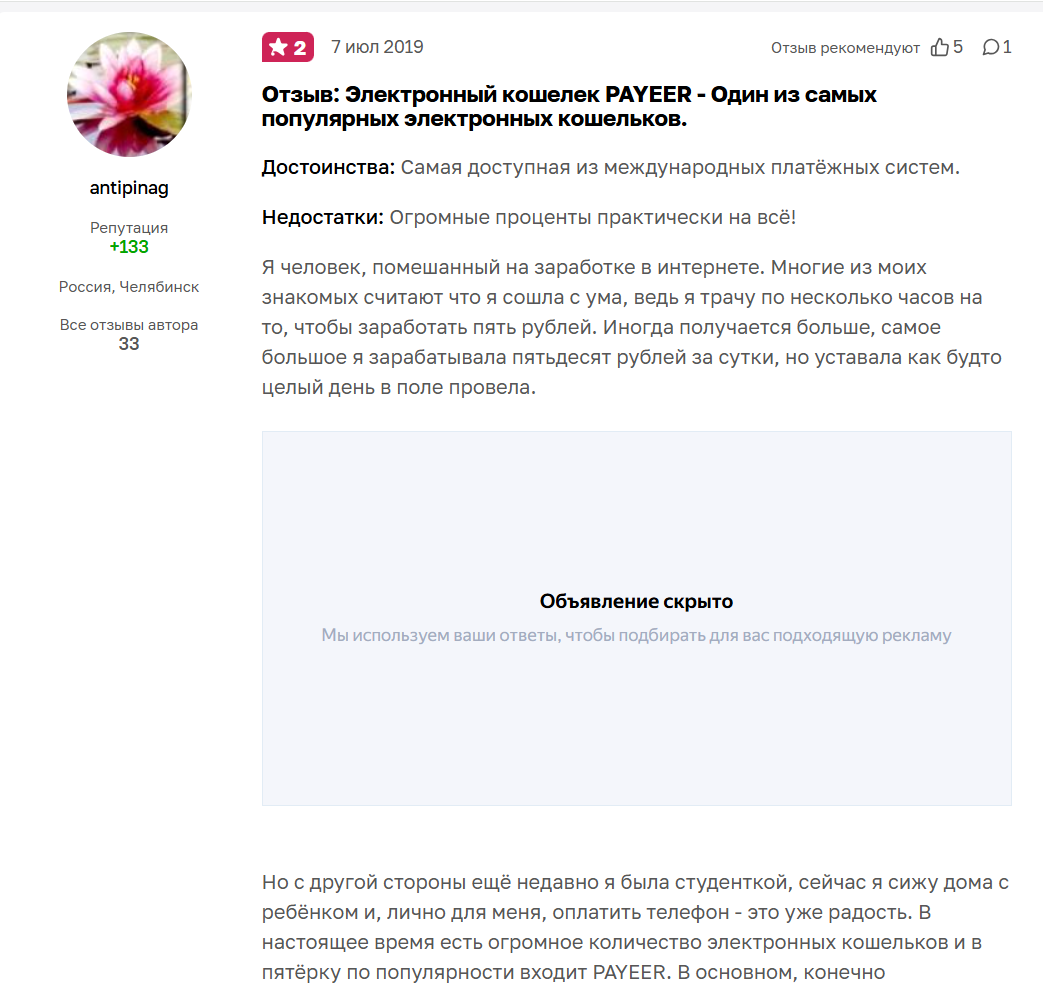
Task: Click the red star rating badge
Action: pos(287,47)
